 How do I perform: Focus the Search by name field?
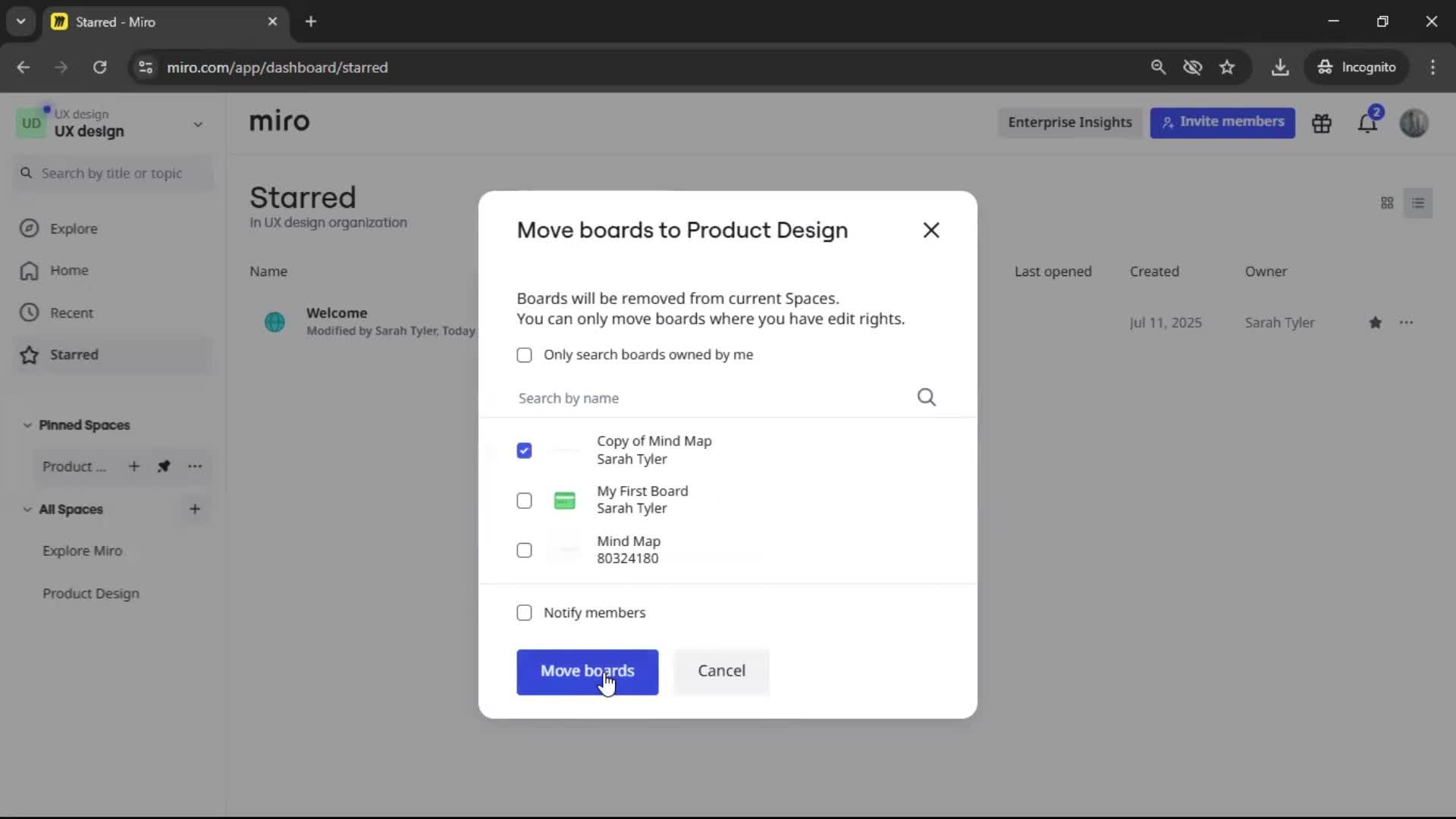coord(713,398)
